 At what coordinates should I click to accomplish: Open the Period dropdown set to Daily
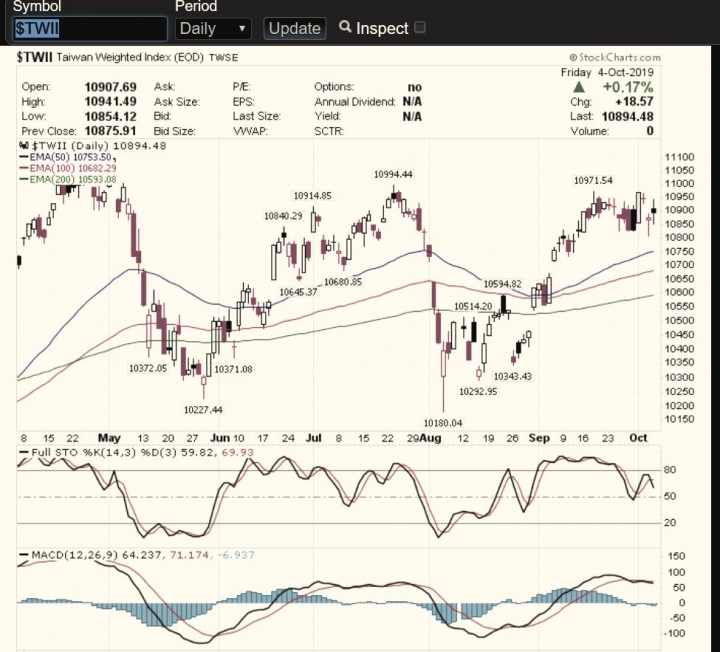click(213, 28)
